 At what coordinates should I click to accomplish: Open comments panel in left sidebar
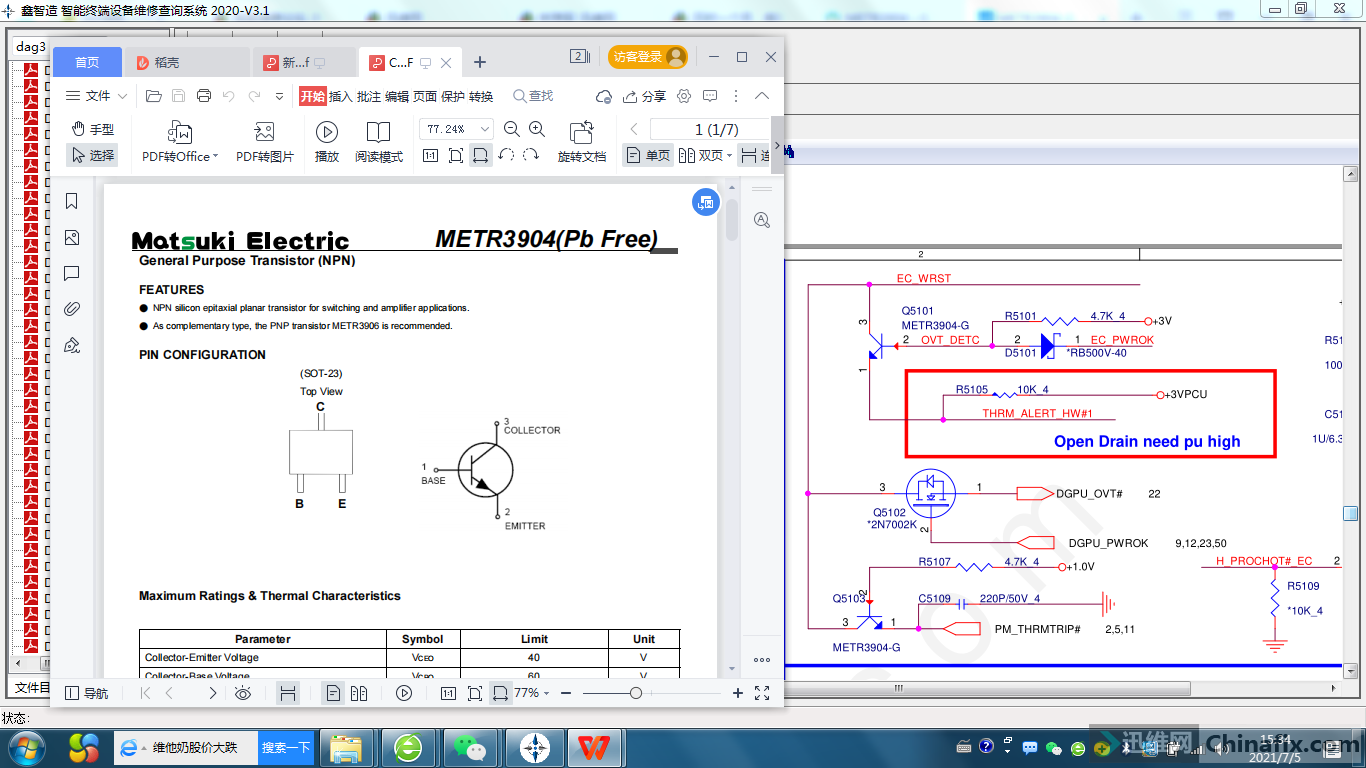(72, 273)
